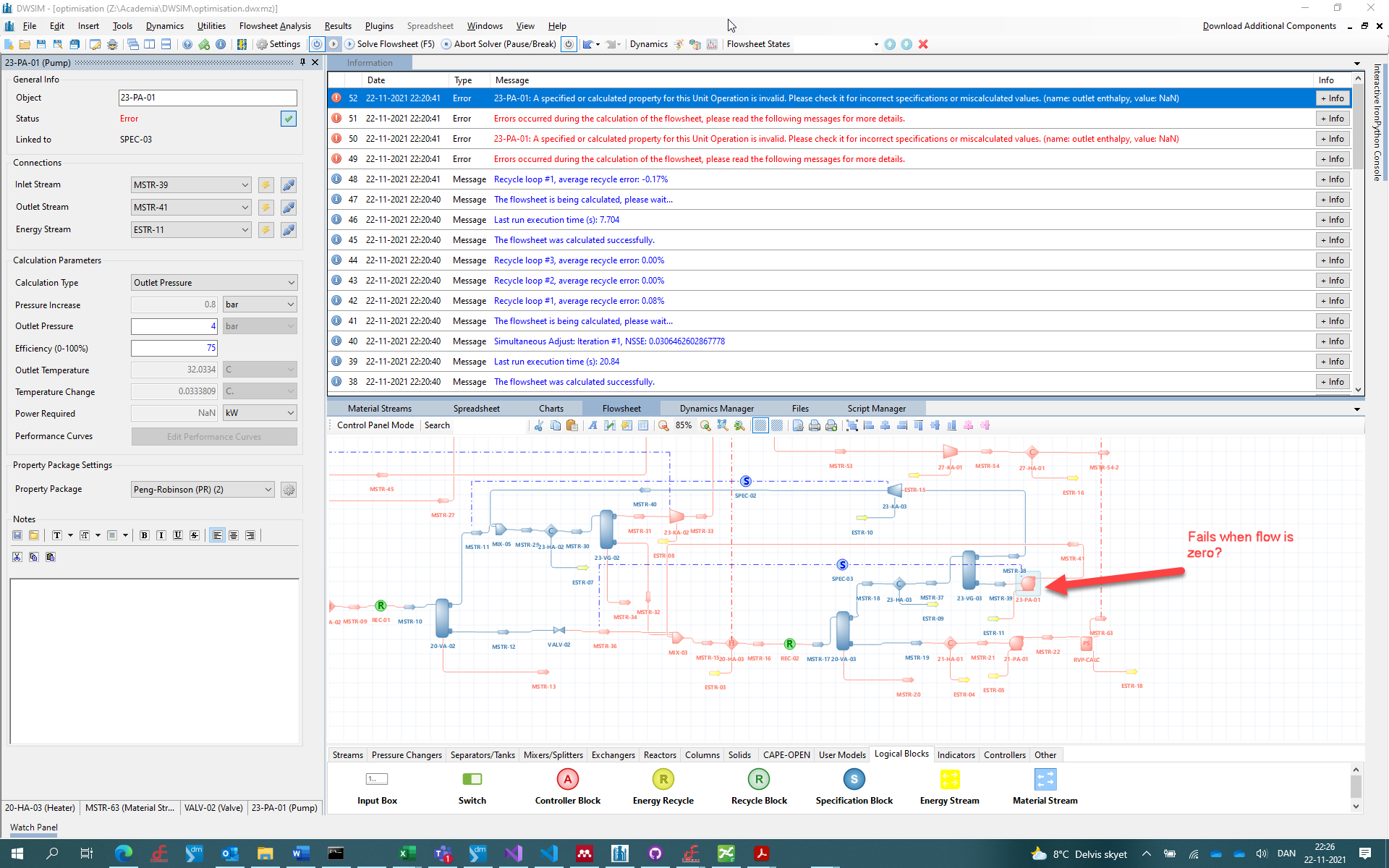Click the Print flowsheet icon
The width and height of the screenshot is (1389, 868).
815,425
